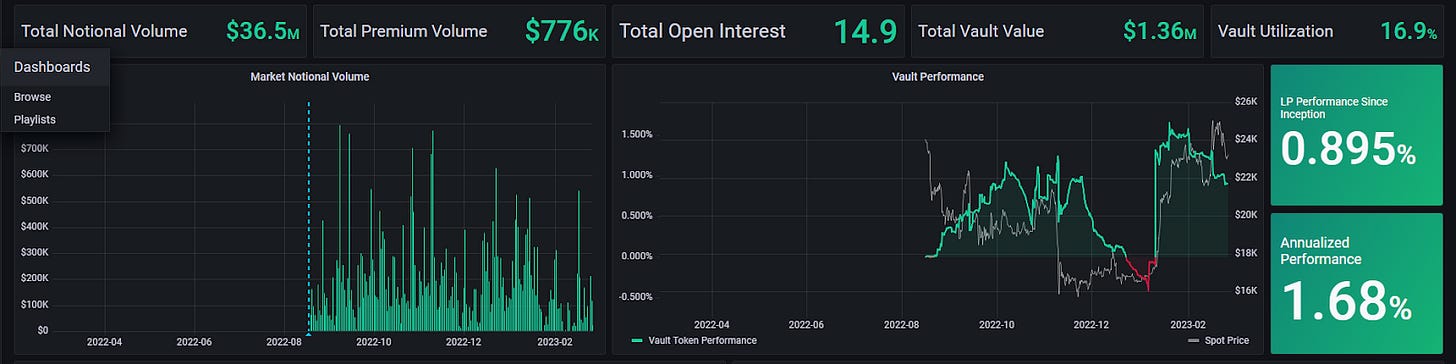The height and width of the screenshot is (364, 1456).
Task: Click the Total Open Interest panel title
Action: click(x=702, y=31)
